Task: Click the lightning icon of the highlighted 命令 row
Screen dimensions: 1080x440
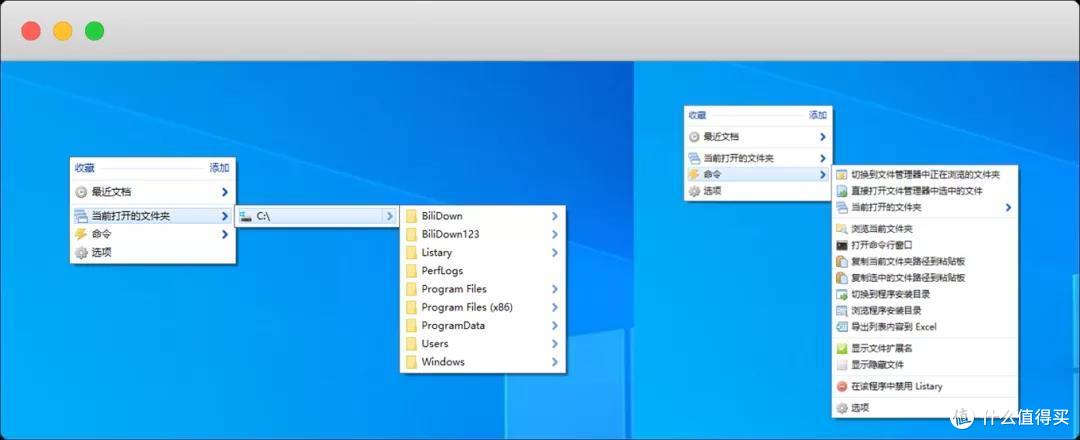Action: [x=694, y=175]
